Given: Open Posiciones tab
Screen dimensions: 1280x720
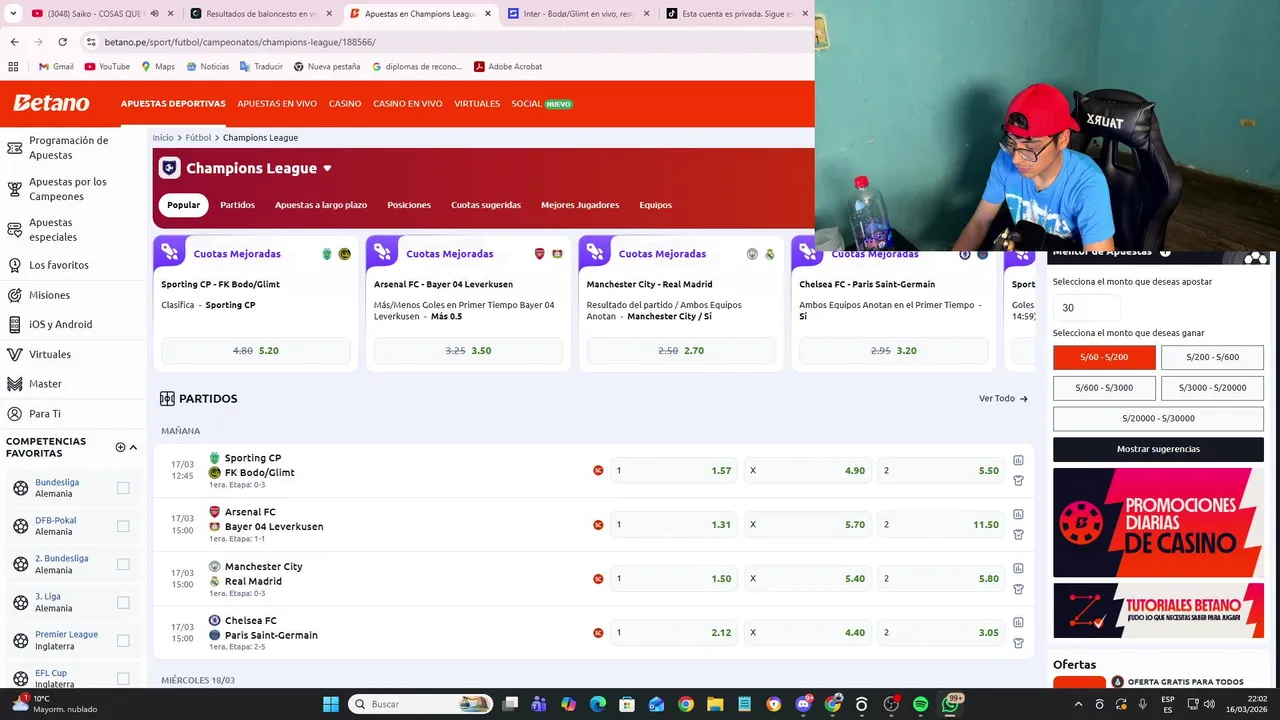Looking at the screenshot, I should click(x=409, y=205).
